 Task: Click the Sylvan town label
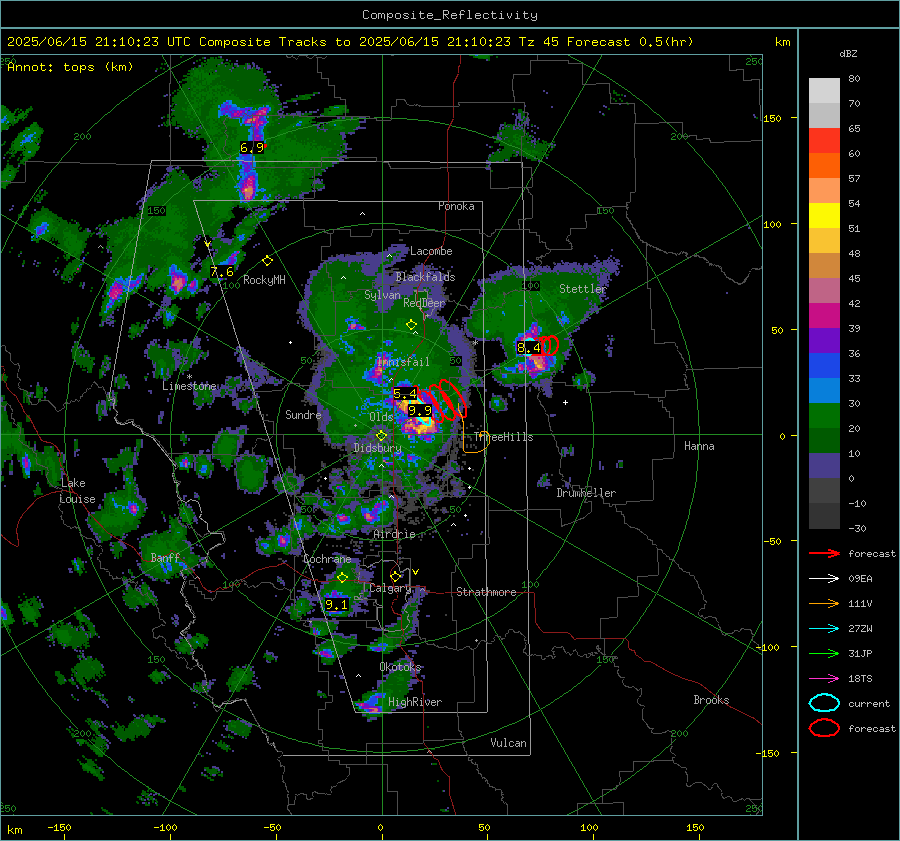tap(382, 295)
